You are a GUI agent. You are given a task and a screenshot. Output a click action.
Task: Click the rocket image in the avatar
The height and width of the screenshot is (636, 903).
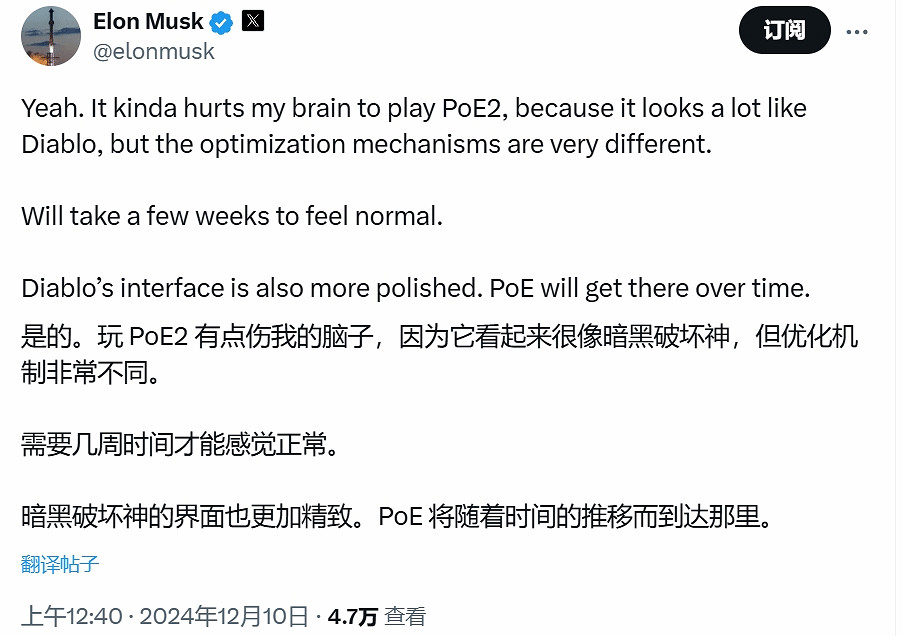point(50,36)
